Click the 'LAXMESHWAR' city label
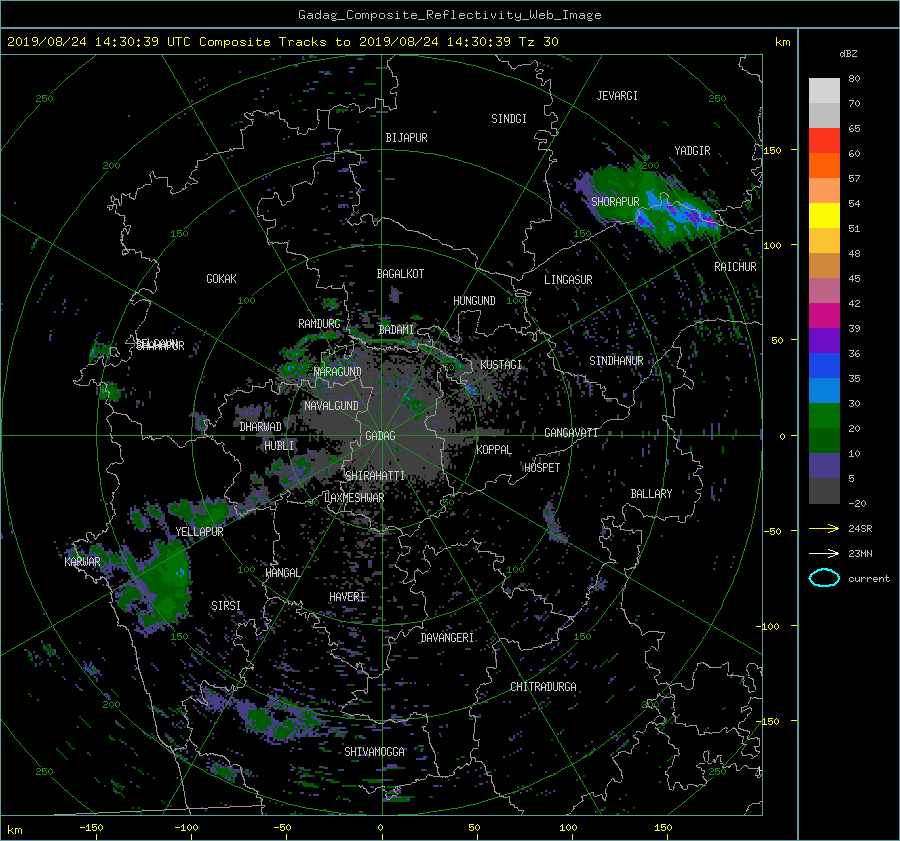The image size is (900, 841). [354, 498]
